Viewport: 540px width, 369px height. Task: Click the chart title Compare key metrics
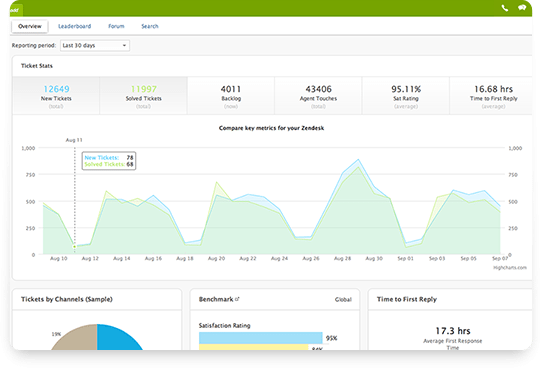point(271,128)
